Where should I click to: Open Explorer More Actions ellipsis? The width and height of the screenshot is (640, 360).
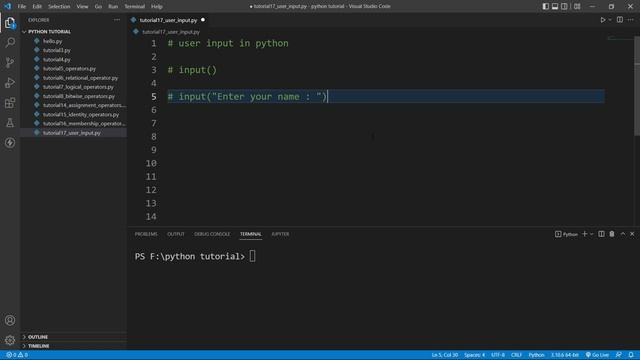(x=117, y=20)
